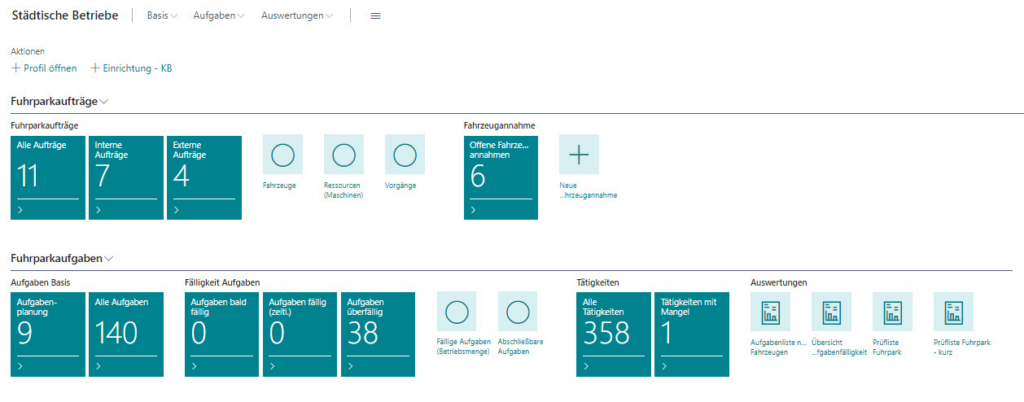
Task: Open the Prüfliste Fuhrpark - kurz report
Action: click(953, 312)
